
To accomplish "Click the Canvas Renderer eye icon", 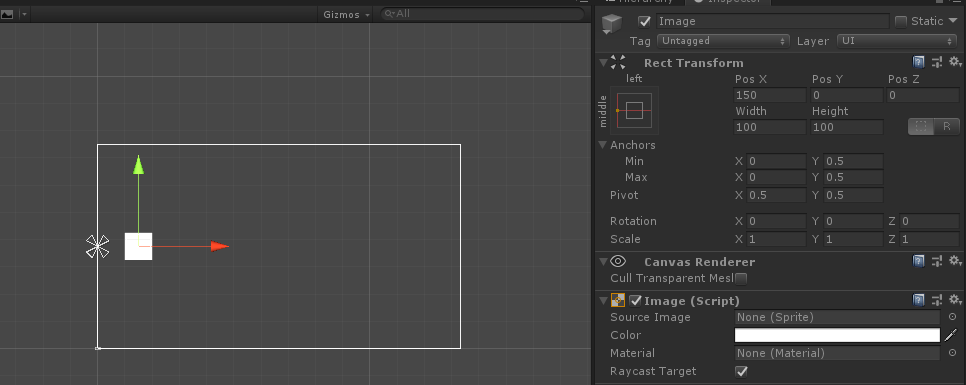I will tap(618, 261).
